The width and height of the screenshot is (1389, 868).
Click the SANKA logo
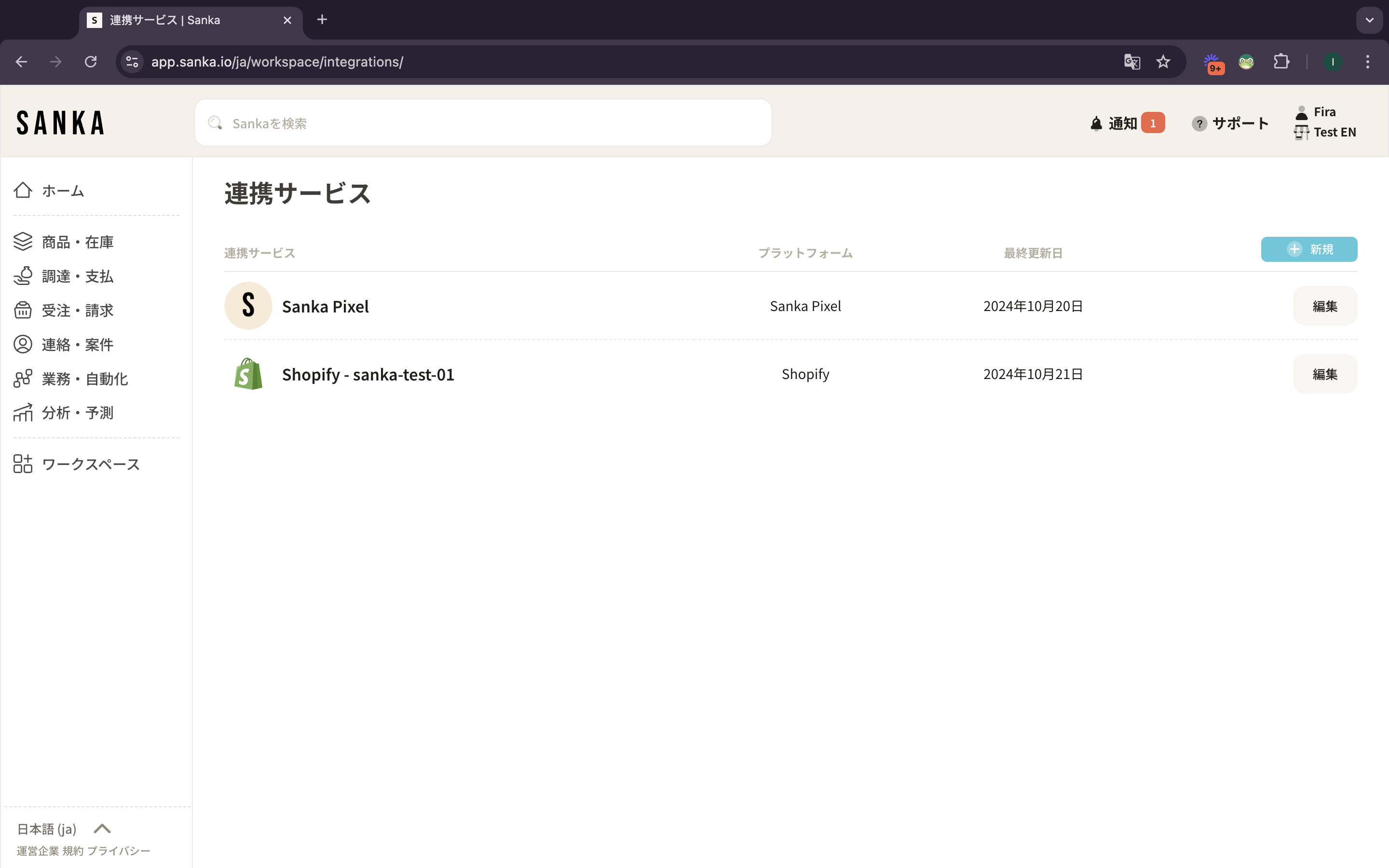60,123
